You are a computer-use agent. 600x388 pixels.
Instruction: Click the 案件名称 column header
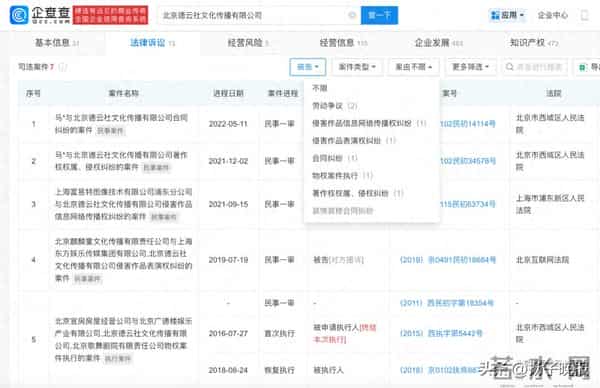tap(124, 93)
